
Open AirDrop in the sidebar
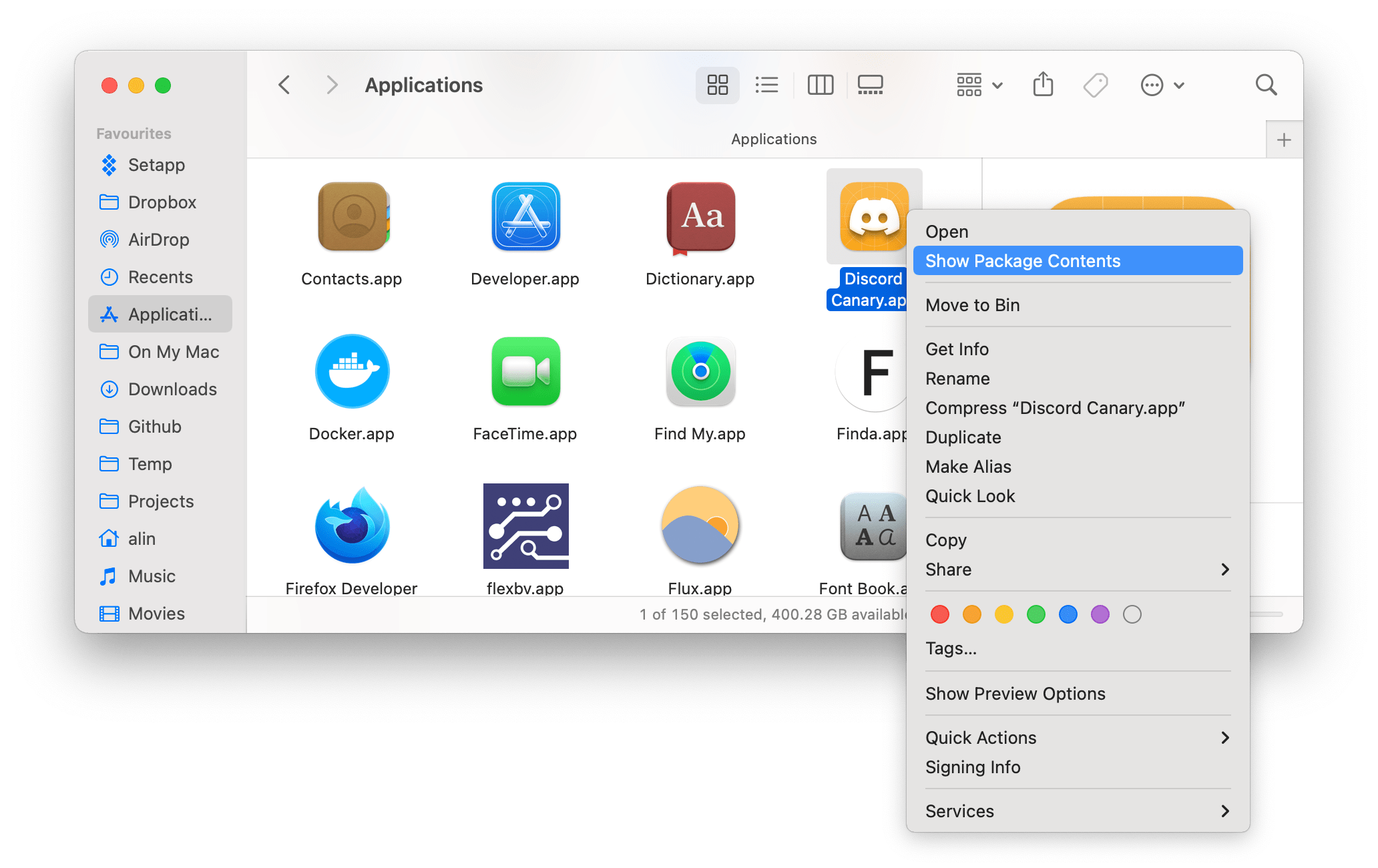coord(160,240)
